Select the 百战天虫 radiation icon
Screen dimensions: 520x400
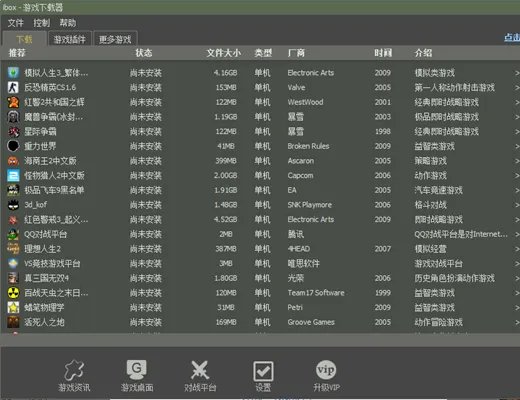click(13, 293)
